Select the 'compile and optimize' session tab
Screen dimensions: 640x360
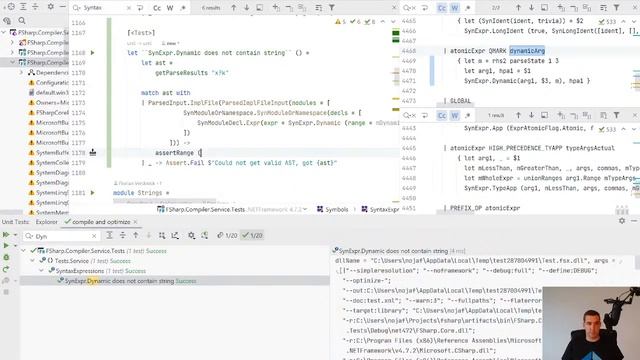(x=101, y=222)
